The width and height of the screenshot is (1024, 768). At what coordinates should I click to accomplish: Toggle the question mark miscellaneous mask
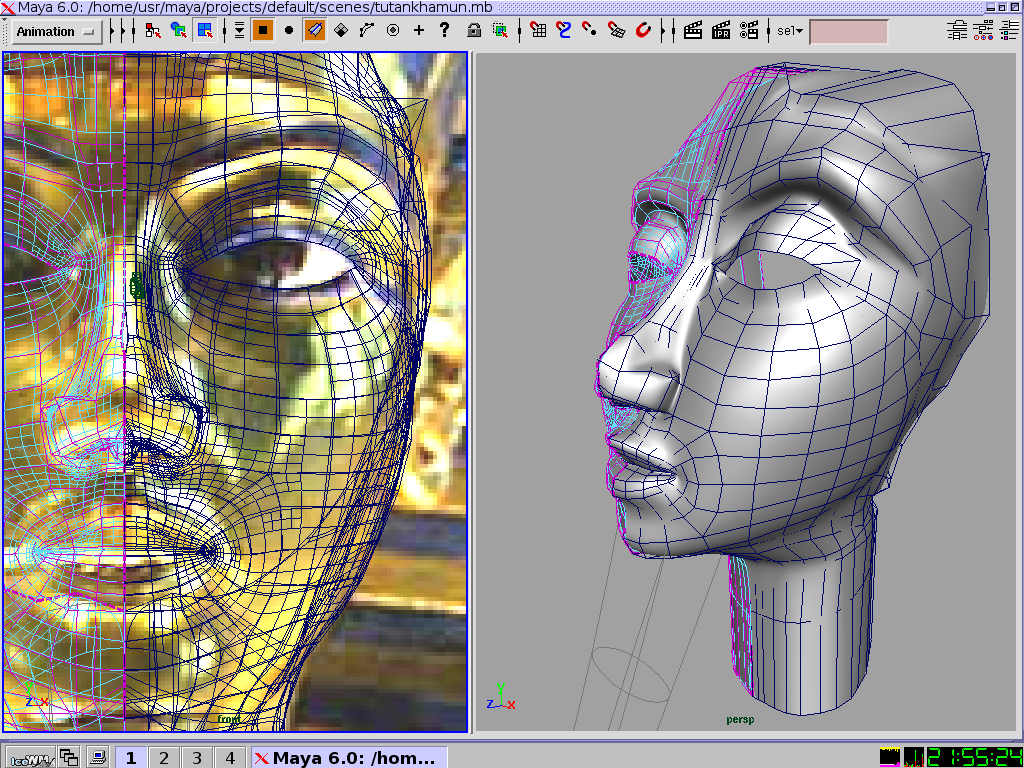[x=445, y=30]
